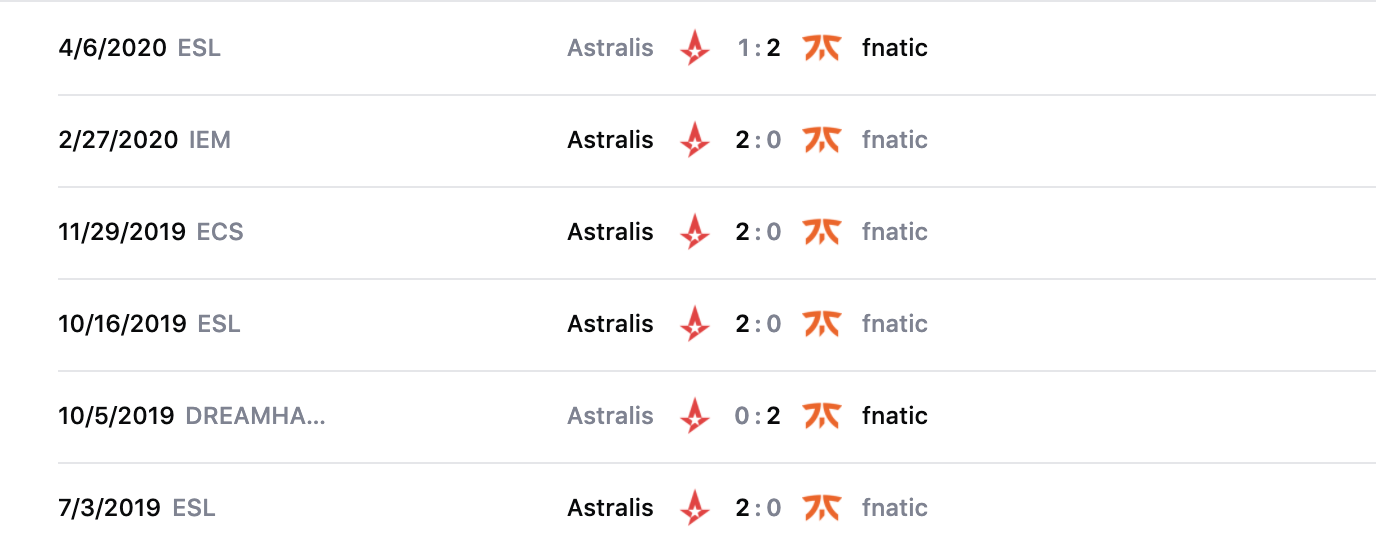Open fnatic team link in 2/27/2020 row
The image size is (1376, 554).
click(894, 140)
